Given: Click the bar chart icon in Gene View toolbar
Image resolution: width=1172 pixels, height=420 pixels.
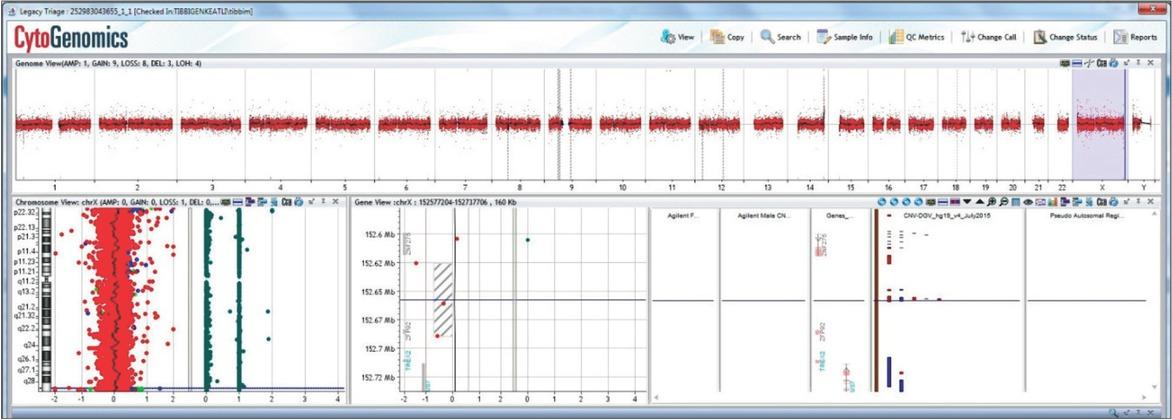Looking at the screenshot, I should (x=1052, y=202).
